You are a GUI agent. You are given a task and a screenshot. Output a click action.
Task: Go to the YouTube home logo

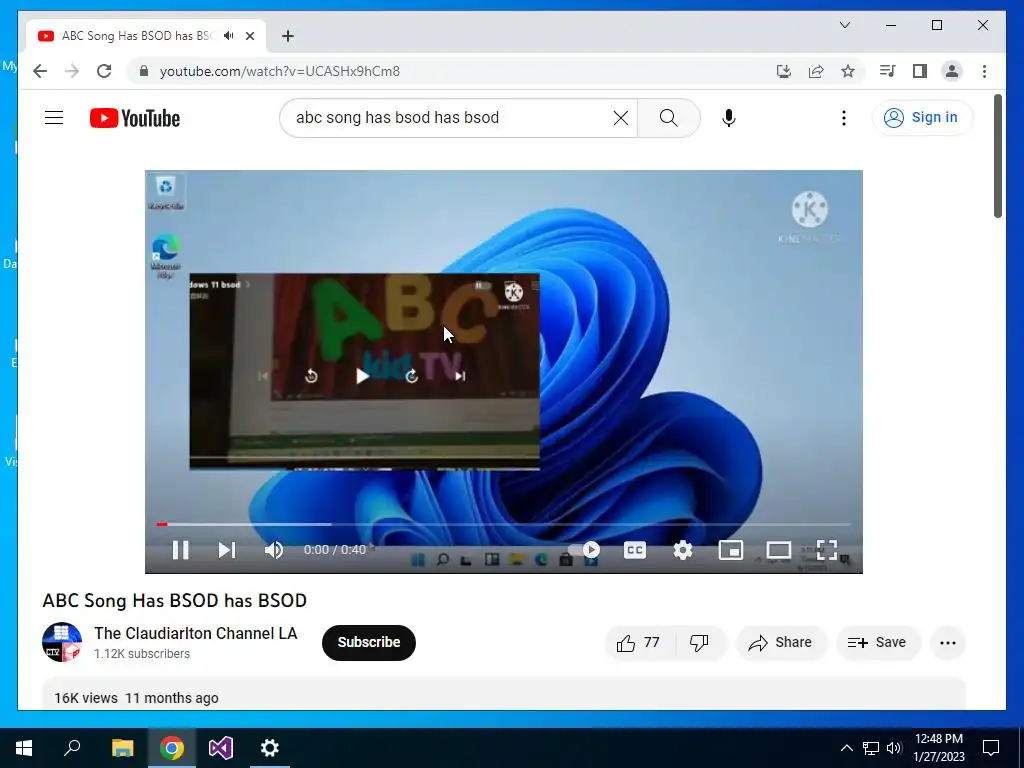(135, 118)
